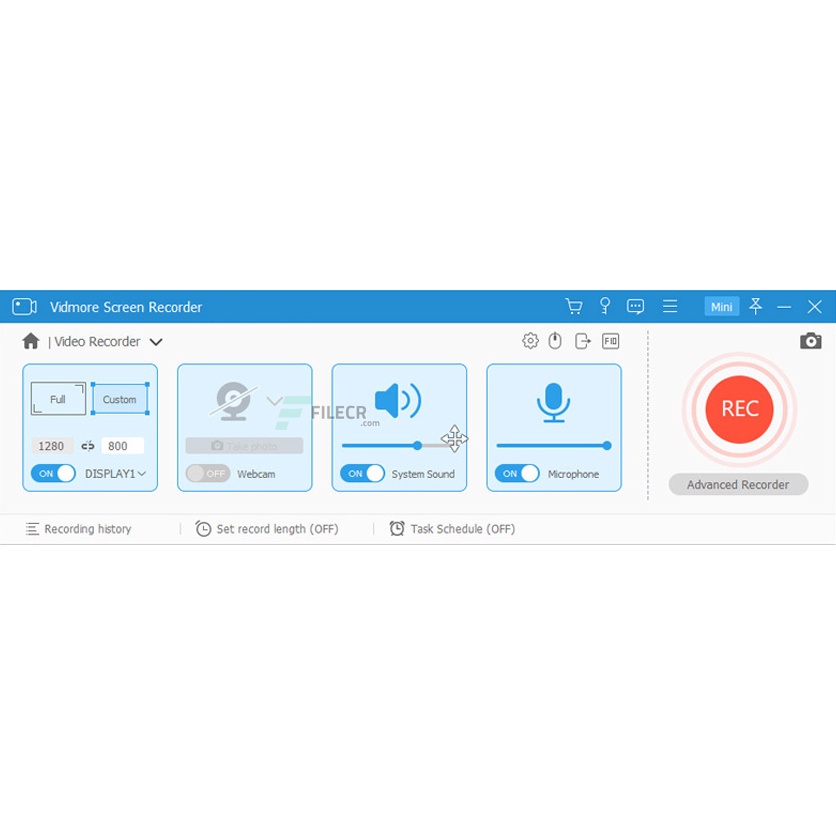Screen dimensions: 836x836
Task: Take a screenshot with camera icon
Action: pos(810,341)
